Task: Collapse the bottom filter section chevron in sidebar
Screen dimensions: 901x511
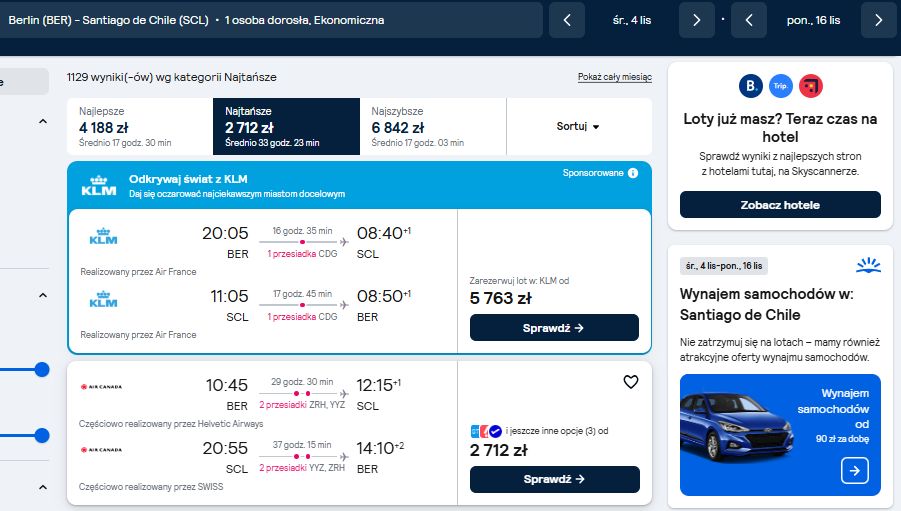Action: [x=43, y=487]
